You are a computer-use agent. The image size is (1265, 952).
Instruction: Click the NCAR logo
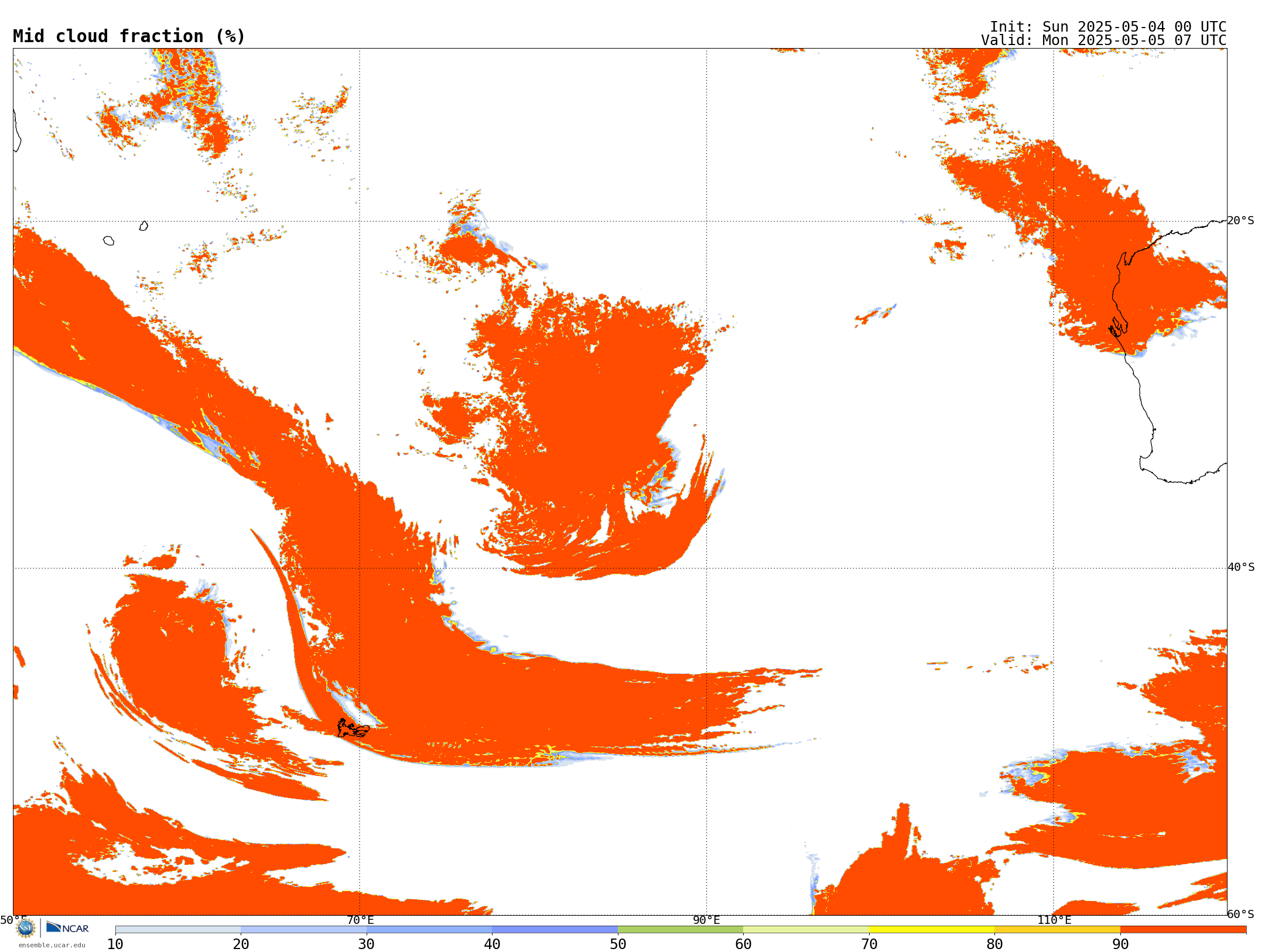tap(67, 927)
